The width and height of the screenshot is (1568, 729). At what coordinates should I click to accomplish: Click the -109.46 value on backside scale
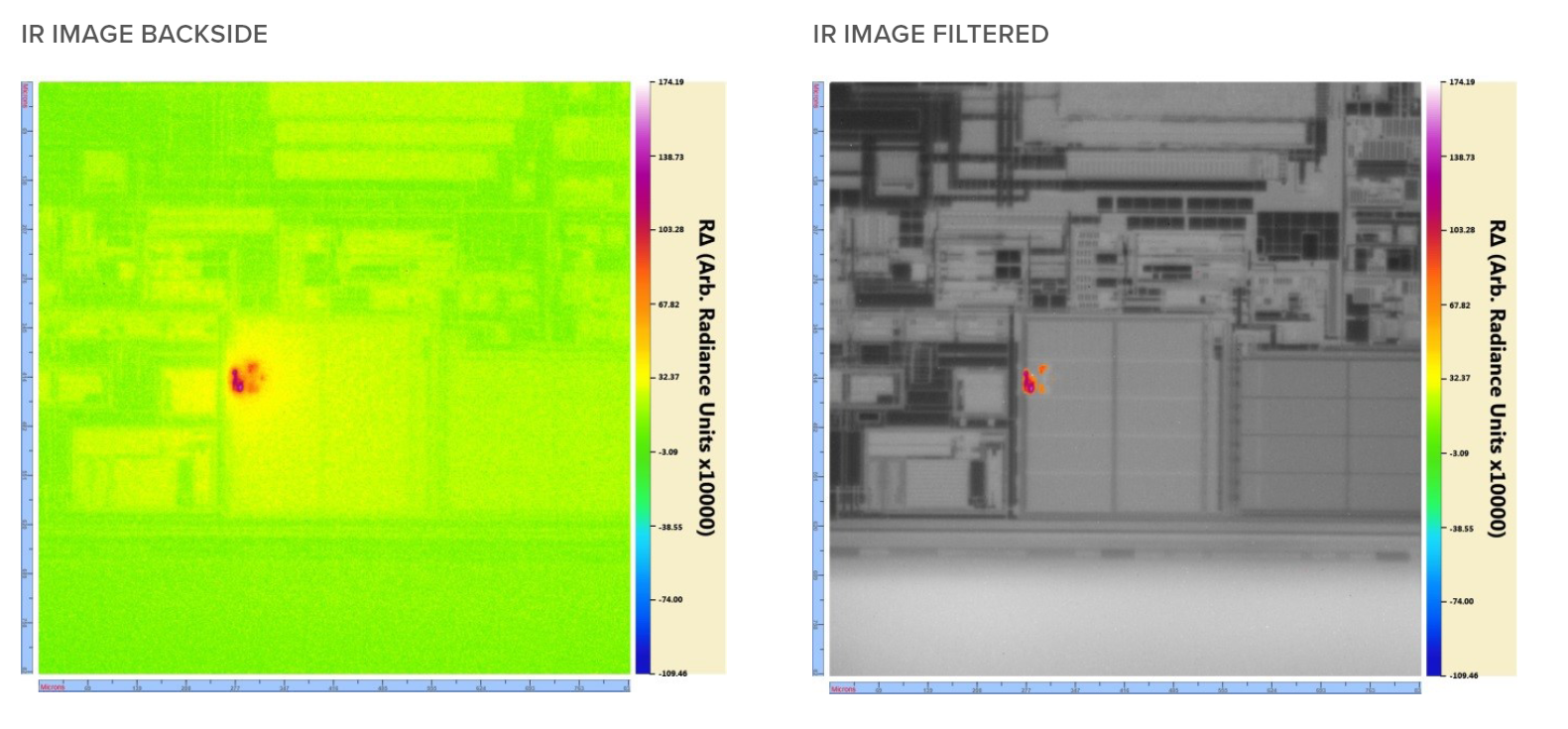pyautogui.click(x=673, y=673)
